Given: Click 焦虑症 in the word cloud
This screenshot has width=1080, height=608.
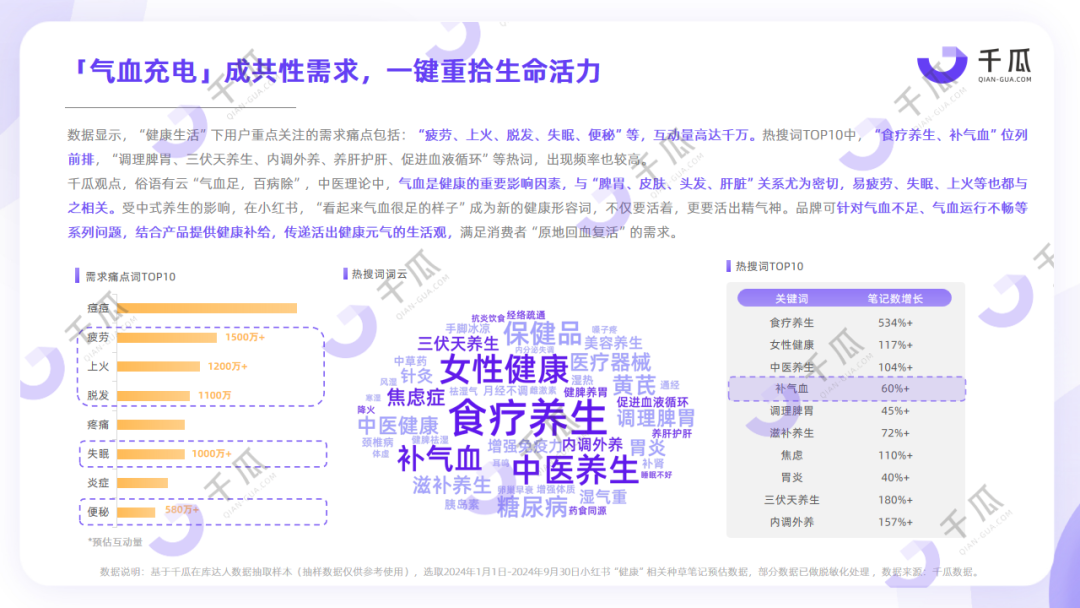Looking at the screenshot, I should (415, 397).
